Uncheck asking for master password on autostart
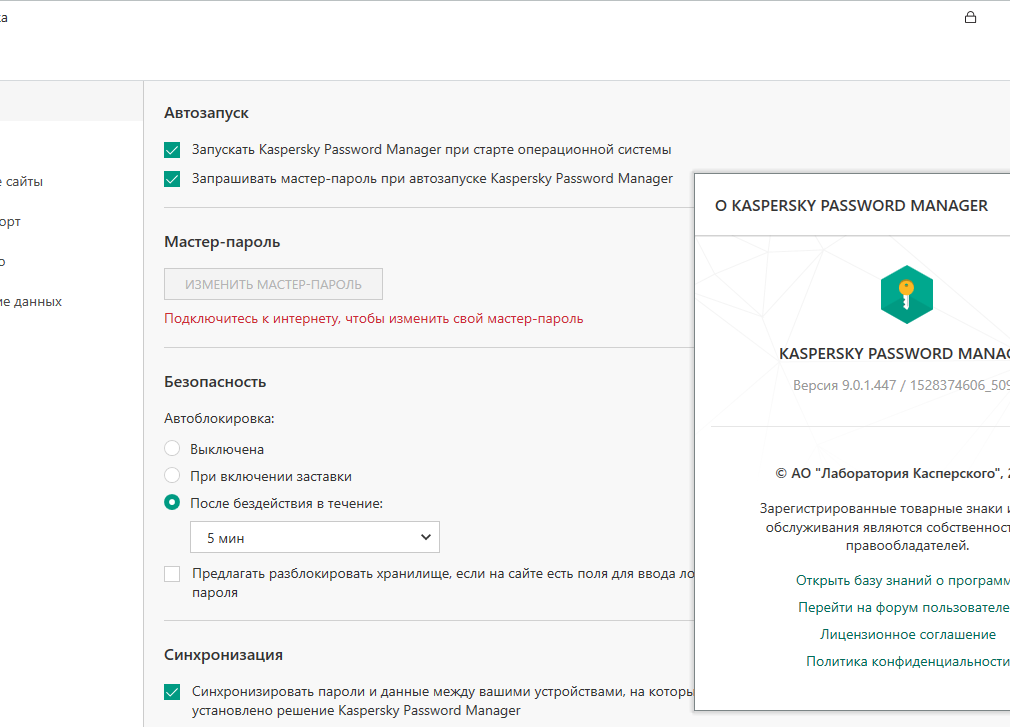Image resolution: width=1010 pixels, height=727 pixels. point(172,179)
